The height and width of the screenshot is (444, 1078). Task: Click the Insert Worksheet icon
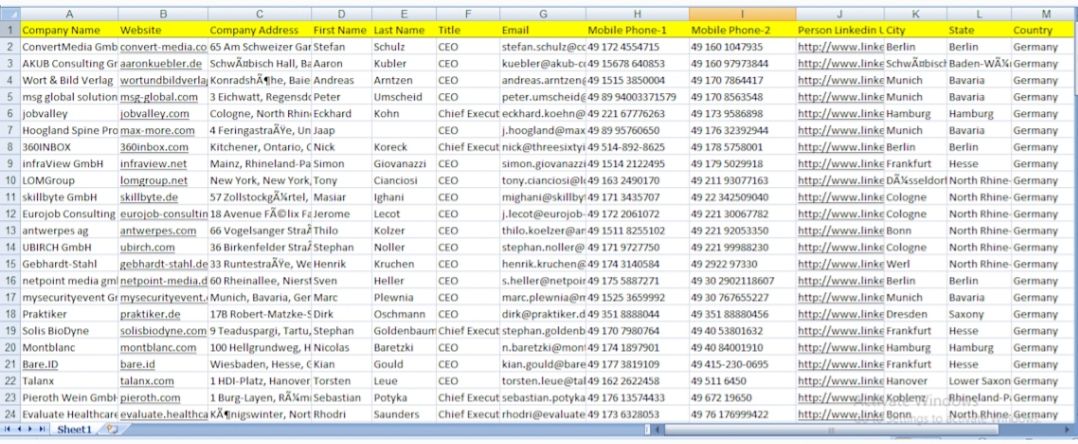(111, 429)
